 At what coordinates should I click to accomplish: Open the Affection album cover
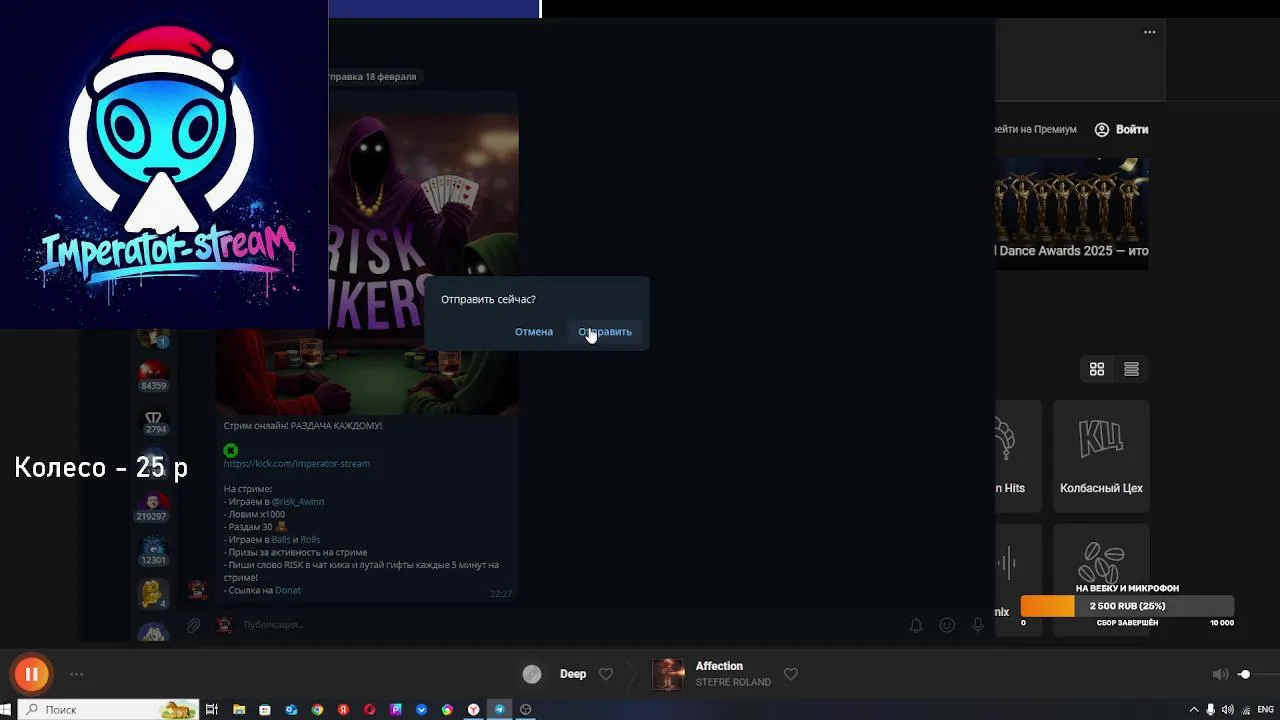pyautogui.click(x=668, y=674)
